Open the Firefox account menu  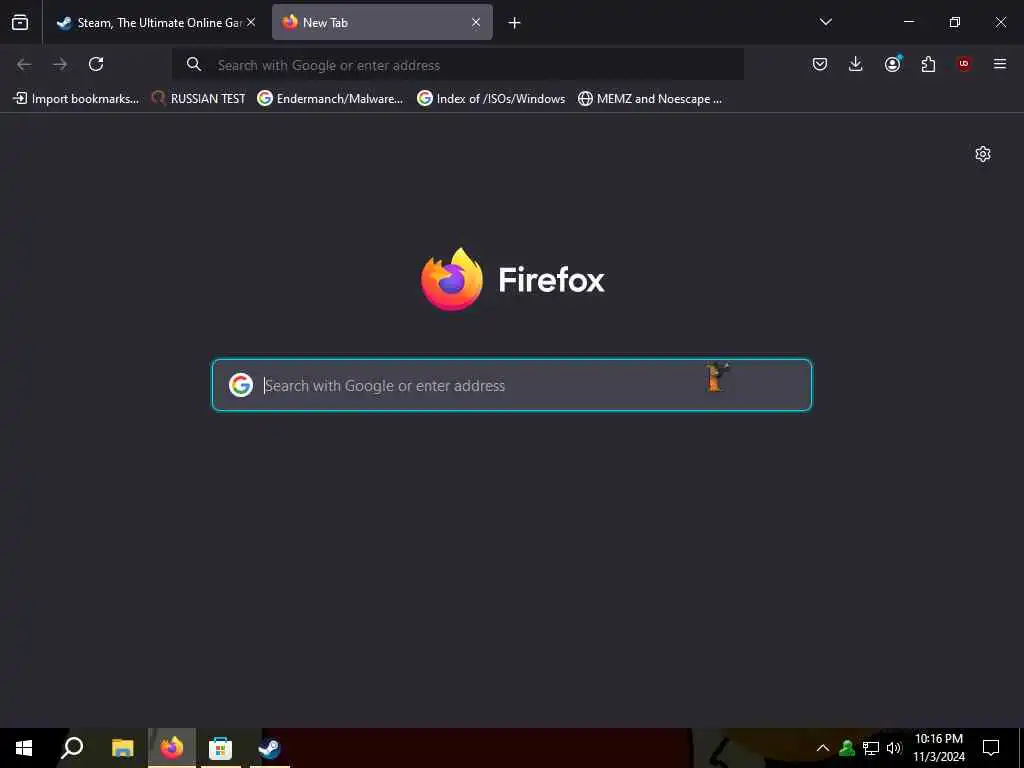point(892,64)
